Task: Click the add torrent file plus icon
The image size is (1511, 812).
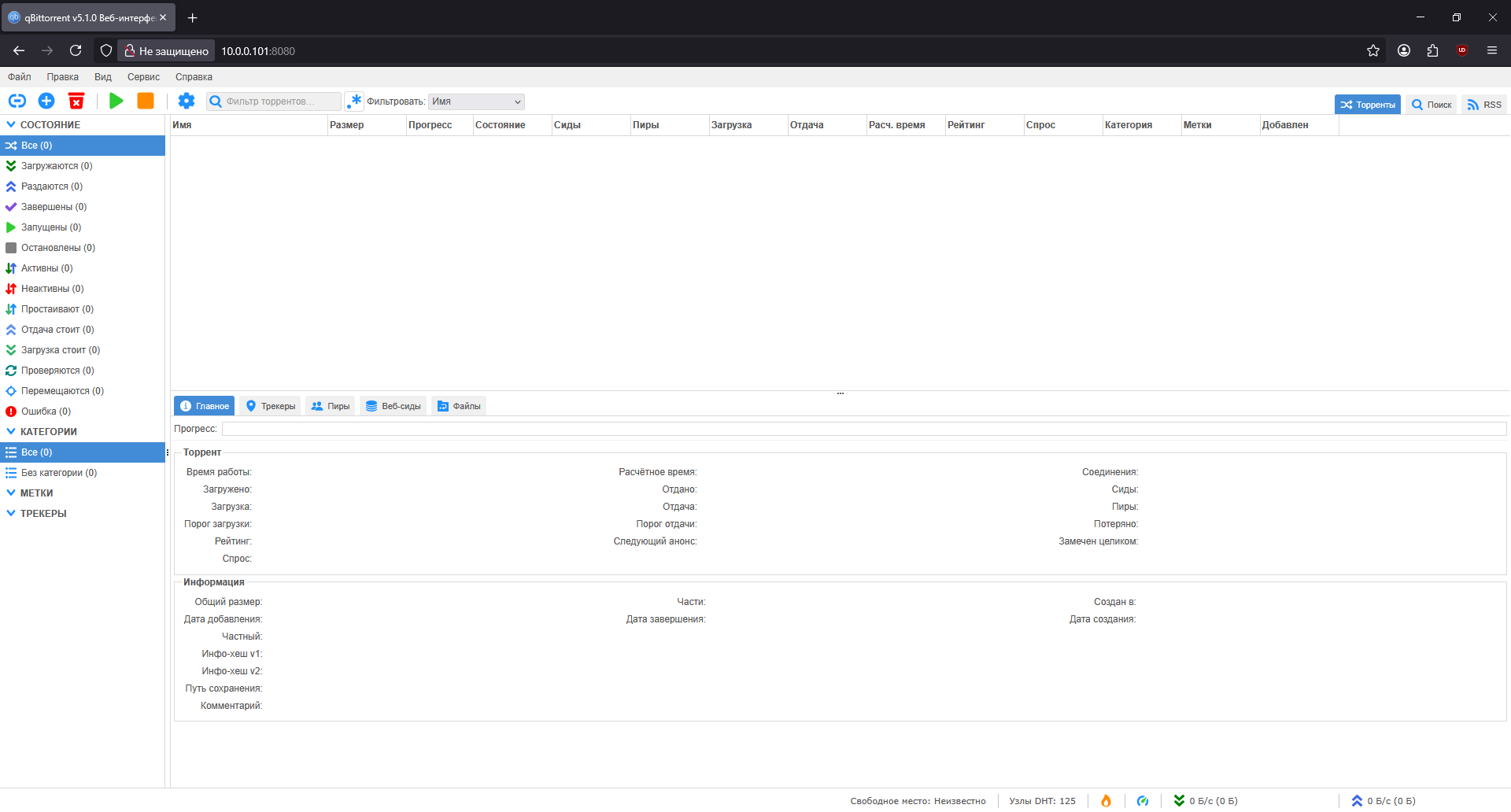Action: [x=46, y=101]
